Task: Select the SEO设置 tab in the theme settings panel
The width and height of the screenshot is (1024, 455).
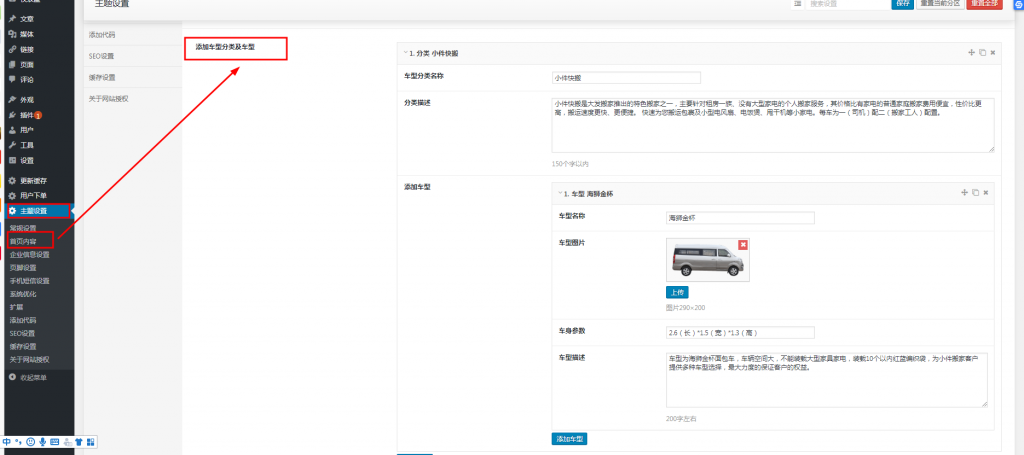Action: pyautogui.click(x=133, y=56)
